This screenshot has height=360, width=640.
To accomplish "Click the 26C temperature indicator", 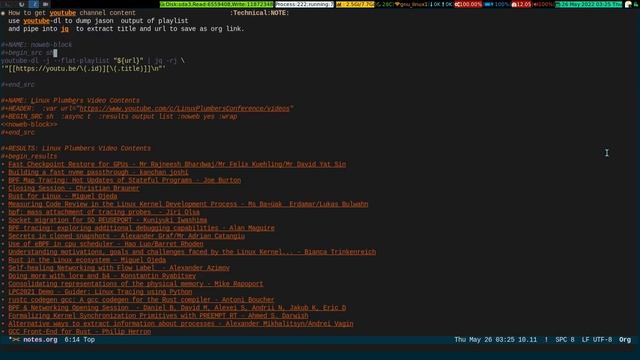I will click(385, 4).
